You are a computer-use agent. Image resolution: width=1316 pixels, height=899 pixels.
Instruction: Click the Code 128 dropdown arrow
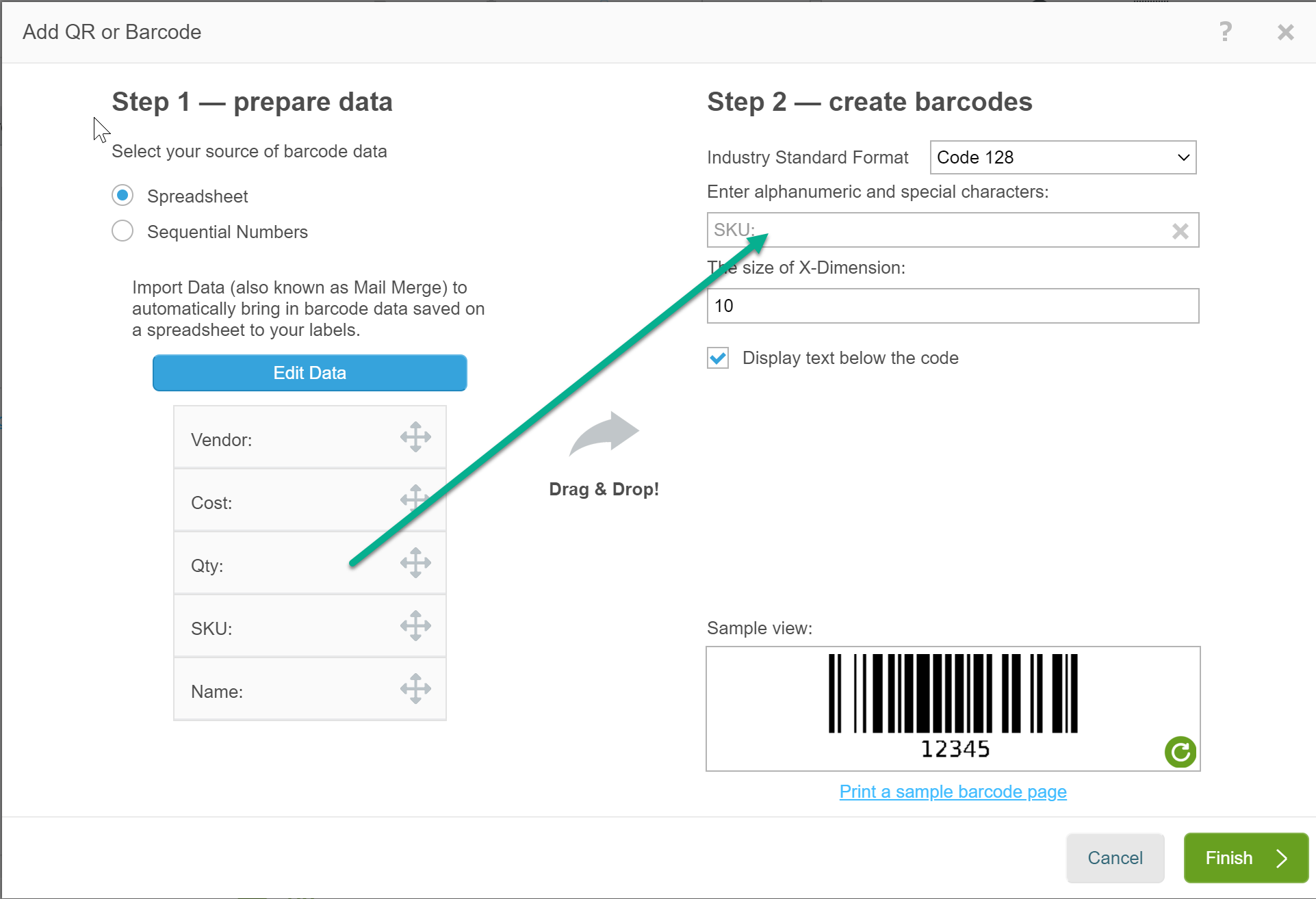click(1183, 157)
